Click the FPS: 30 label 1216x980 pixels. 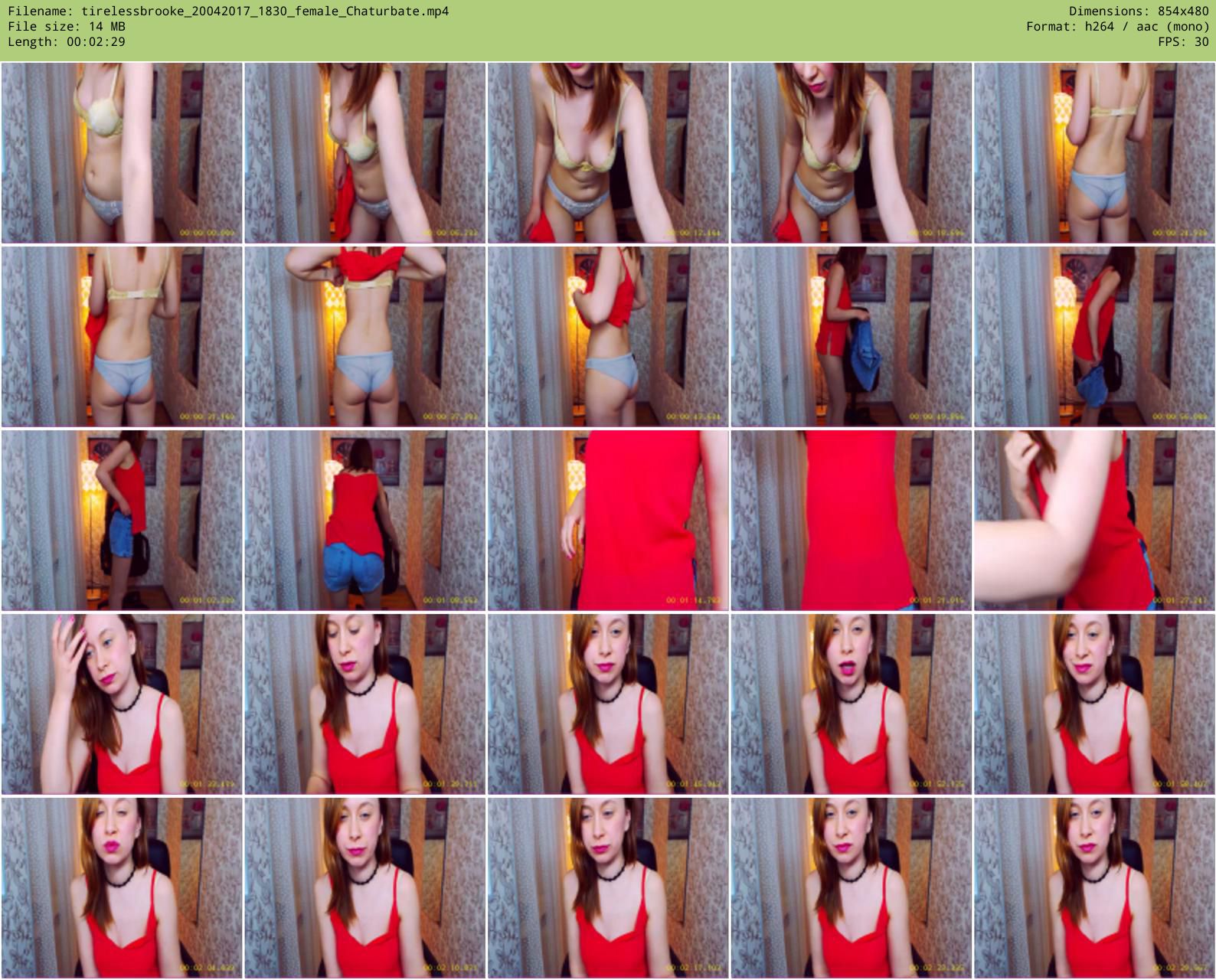click(x=1183, y=42)
